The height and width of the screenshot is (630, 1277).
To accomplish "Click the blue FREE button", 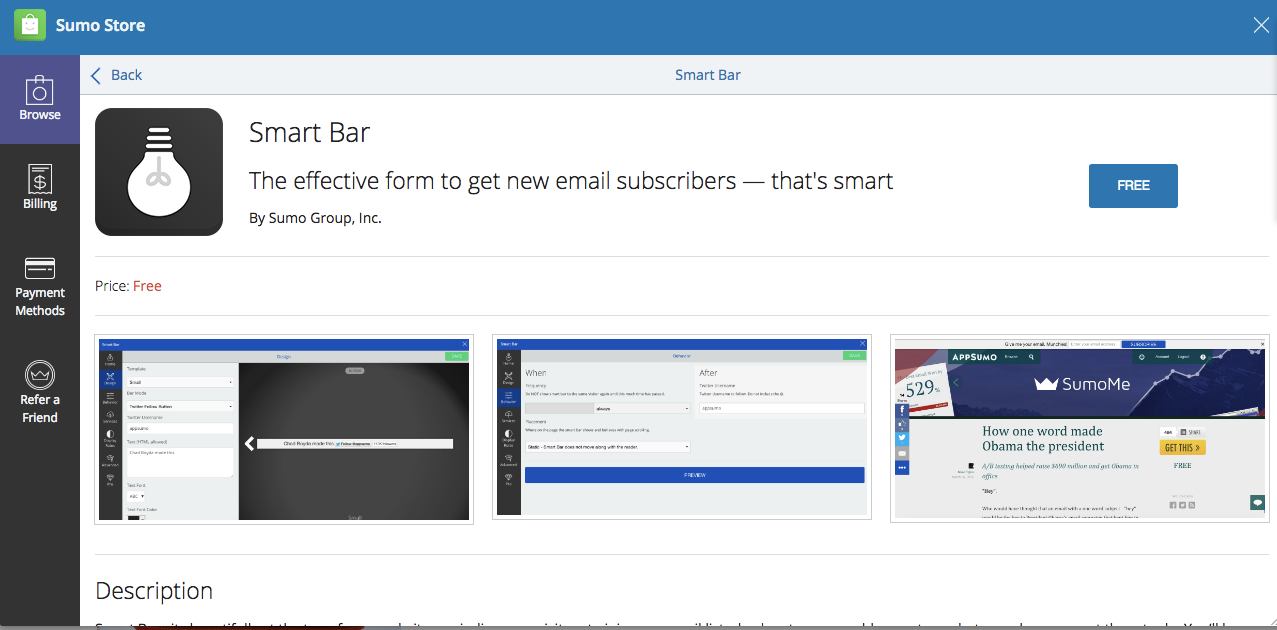I will (x=1133, y=186).
